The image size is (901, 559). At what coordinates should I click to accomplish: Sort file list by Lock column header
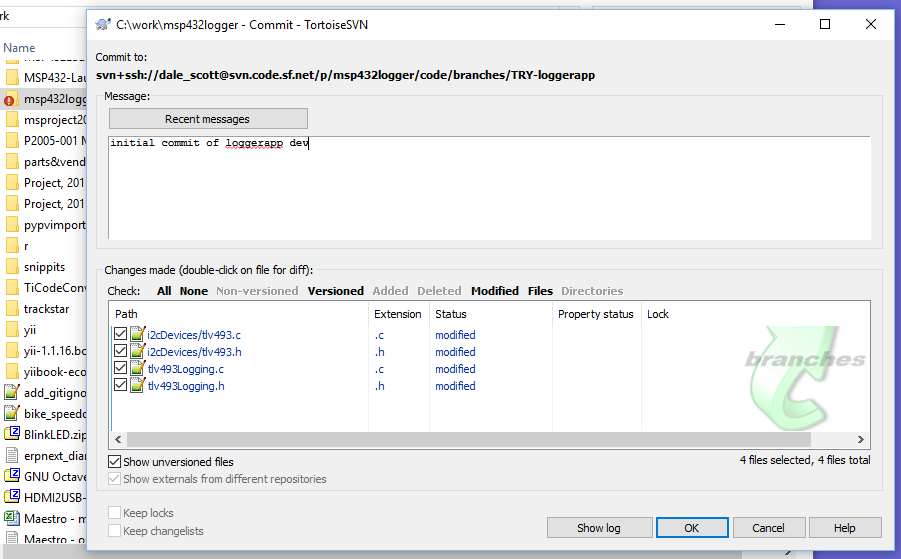(x=658, y=314)
